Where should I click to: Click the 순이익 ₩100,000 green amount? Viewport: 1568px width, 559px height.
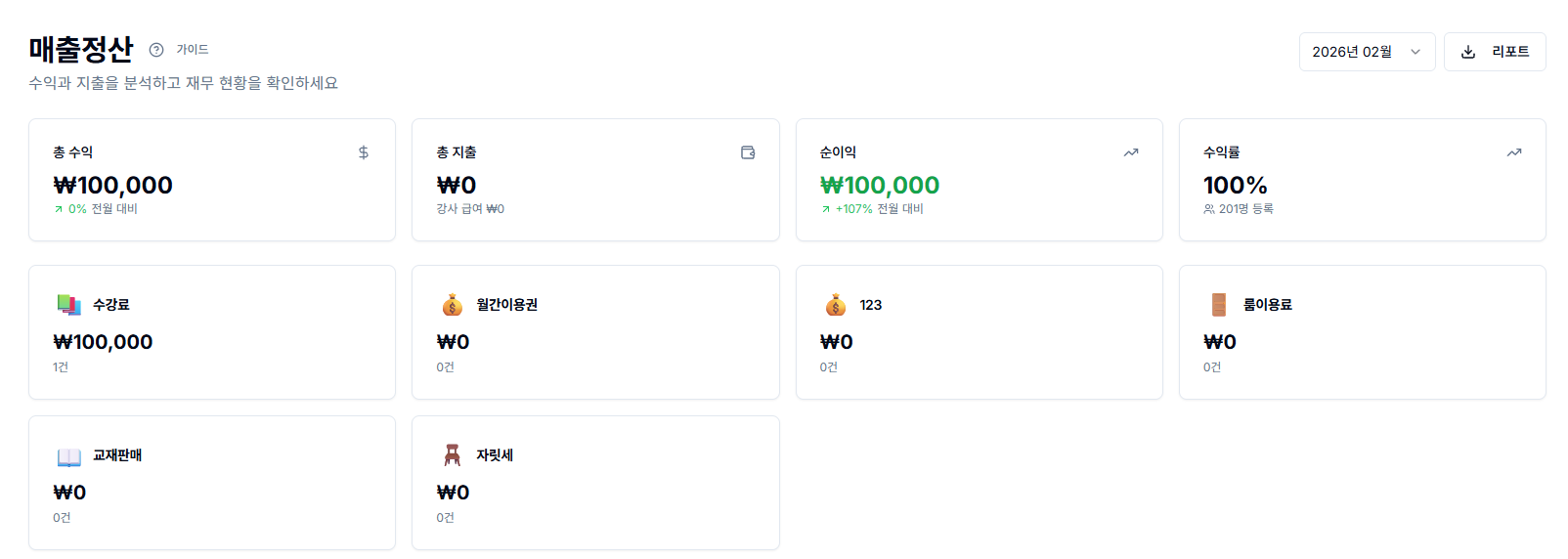pyautogui.click(x=879, y=185)
